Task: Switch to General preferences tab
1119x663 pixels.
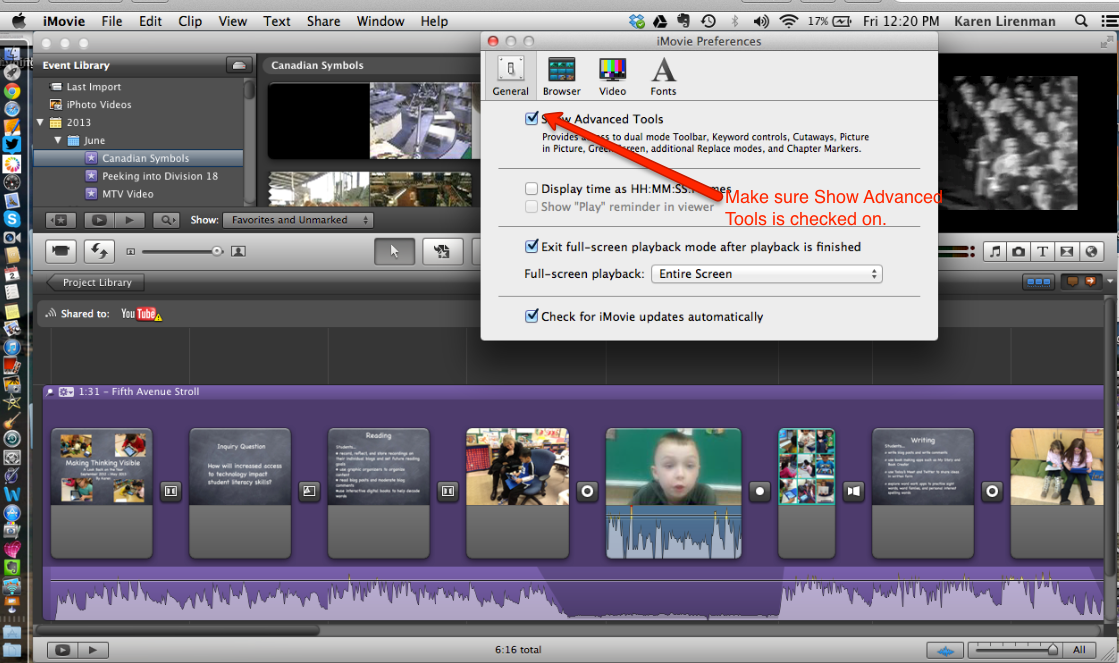Action: [510, 76]
